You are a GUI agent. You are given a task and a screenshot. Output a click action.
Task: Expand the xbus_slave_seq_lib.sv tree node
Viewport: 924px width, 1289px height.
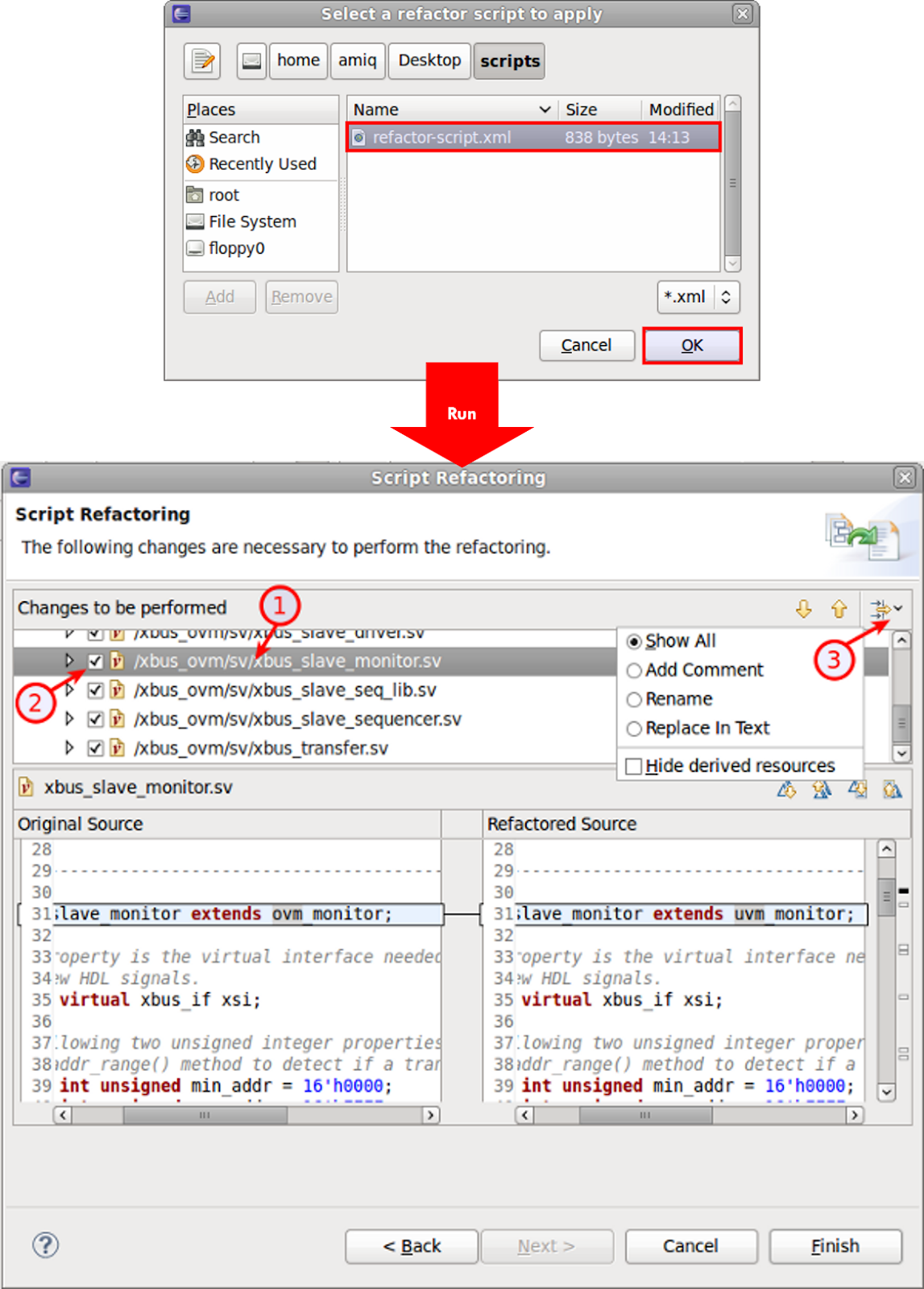[69, 690]
